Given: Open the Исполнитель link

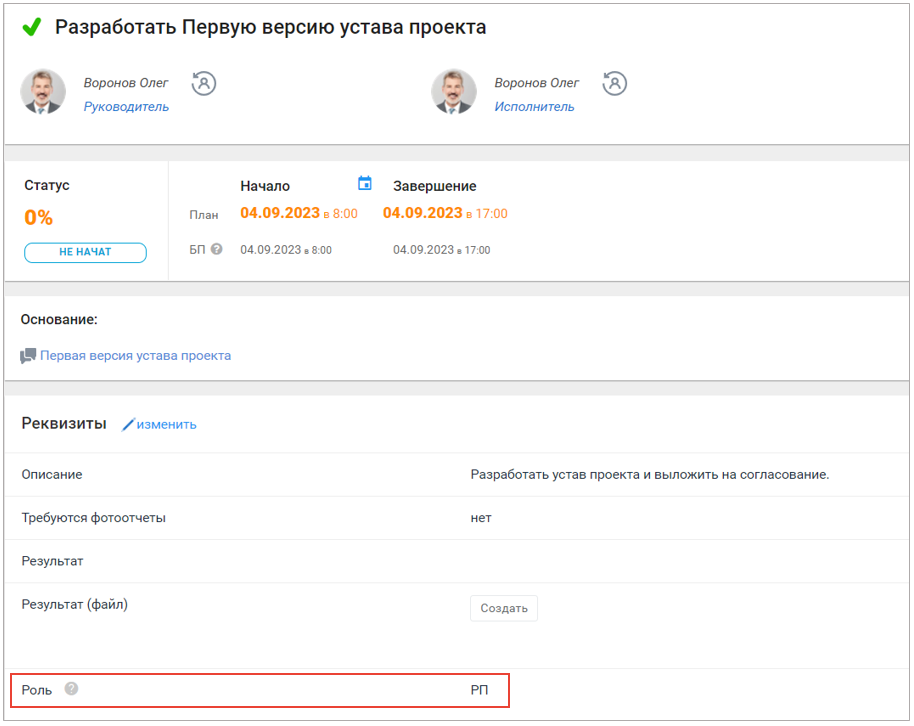Looking at the screenshot, I should [534, 107].
